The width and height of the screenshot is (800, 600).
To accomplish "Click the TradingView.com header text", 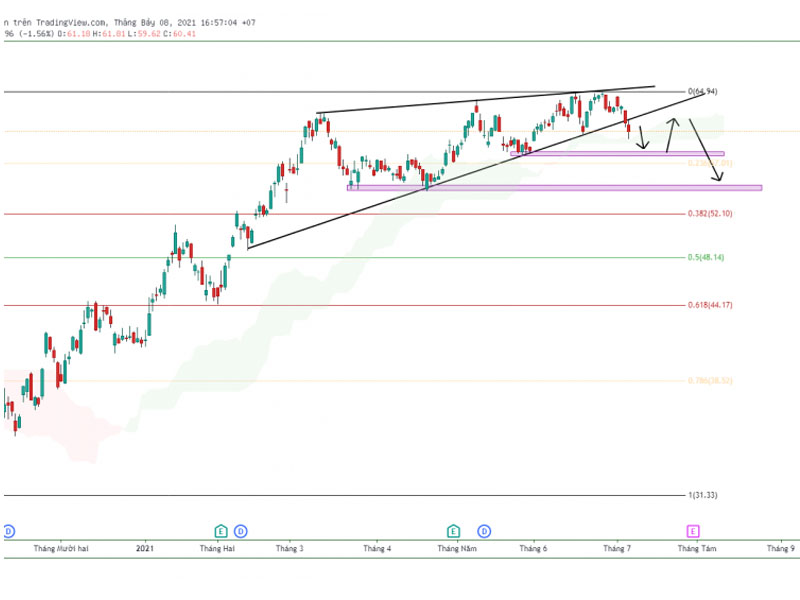I will click(x=71, y=22).
